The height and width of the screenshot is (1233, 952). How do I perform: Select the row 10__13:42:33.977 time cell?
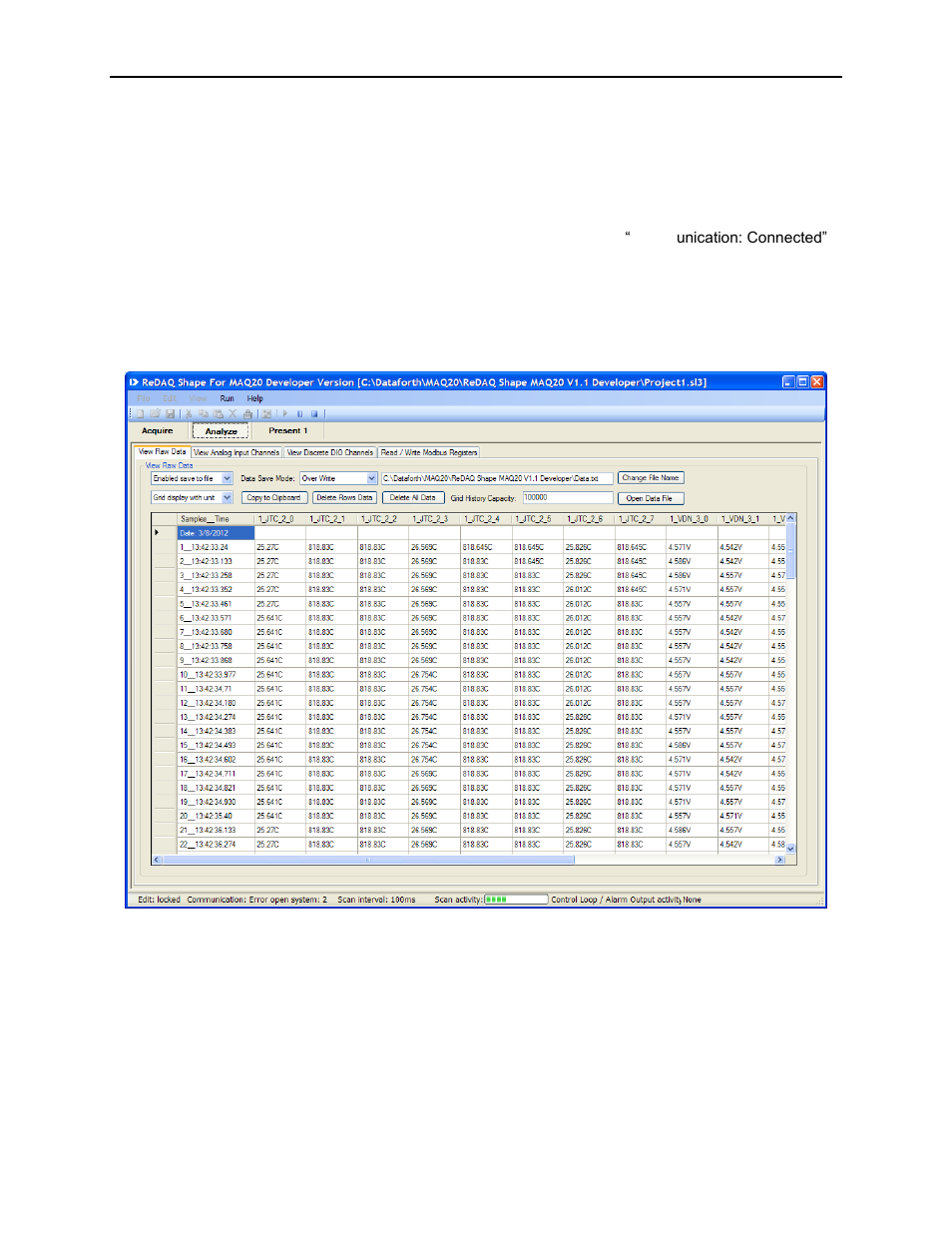coord(216,675)
